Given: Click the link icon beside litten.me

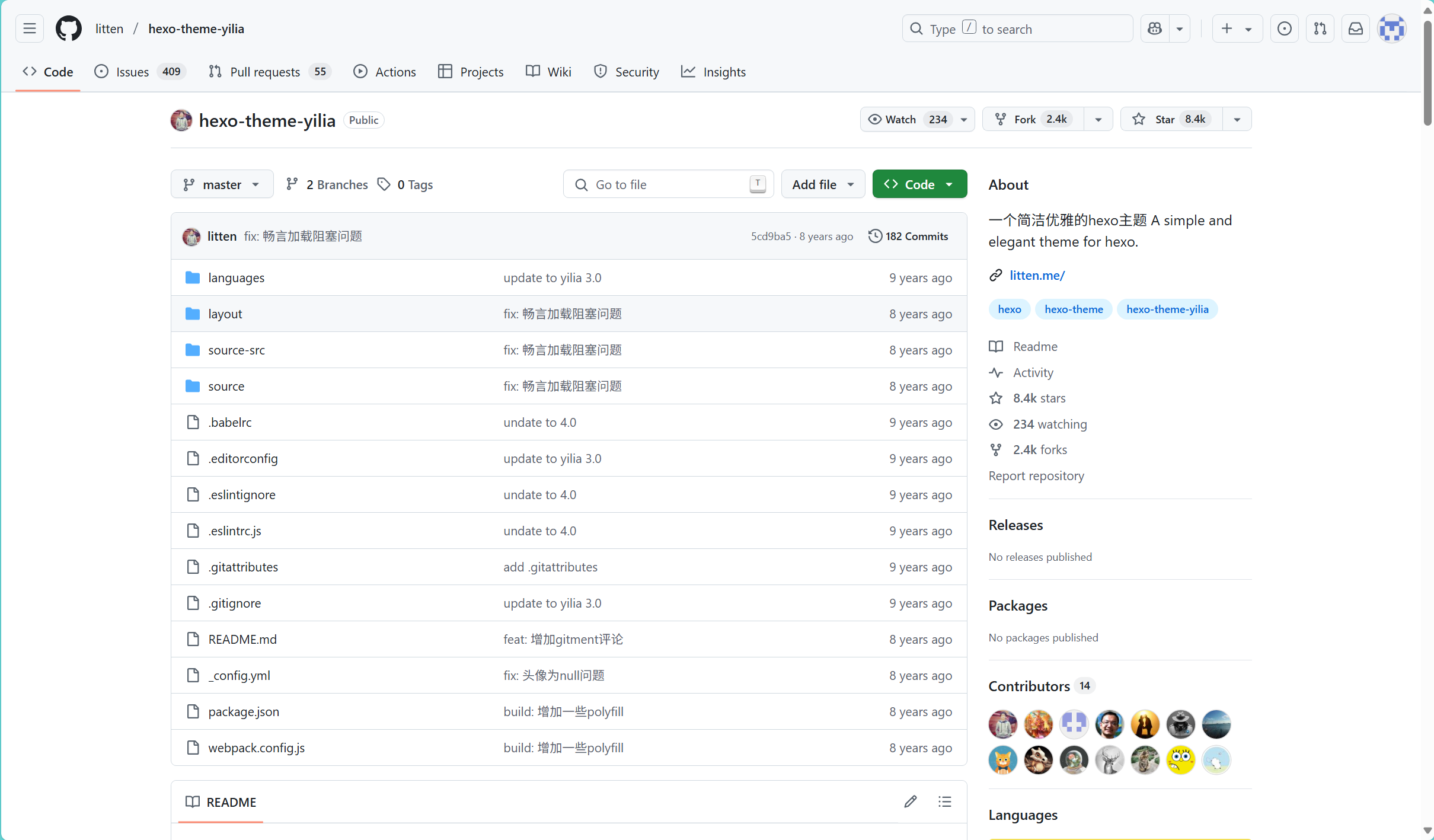Looking at the screenshot, I should click(x=996, y=275).
